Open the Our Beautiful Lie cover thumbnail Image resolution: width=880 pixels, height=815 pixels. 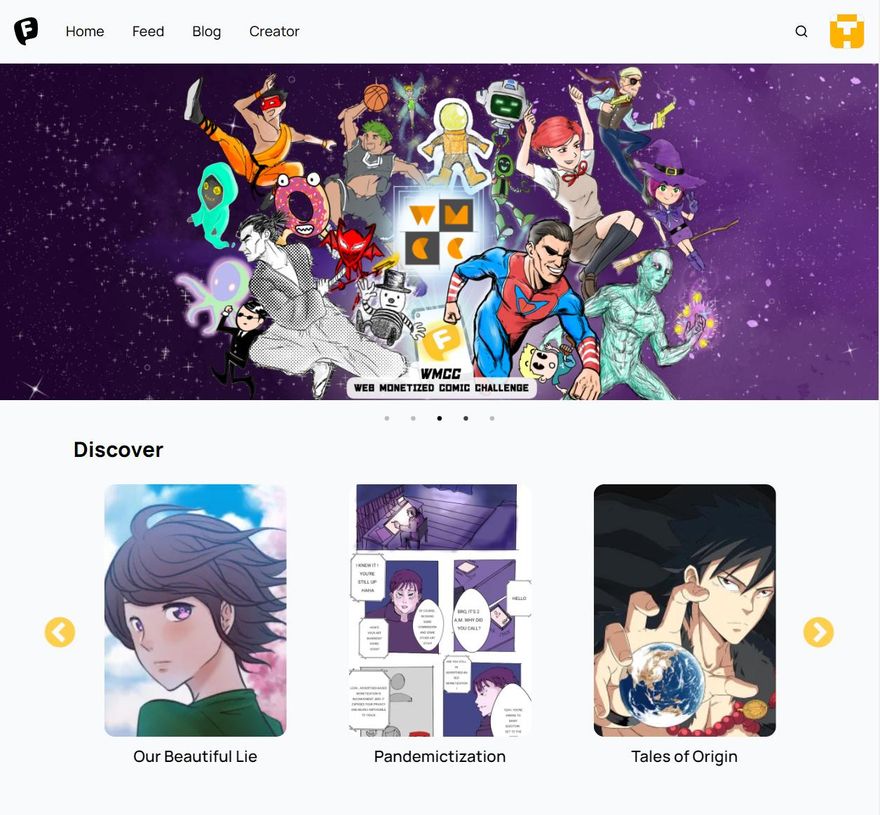(195, 610)
